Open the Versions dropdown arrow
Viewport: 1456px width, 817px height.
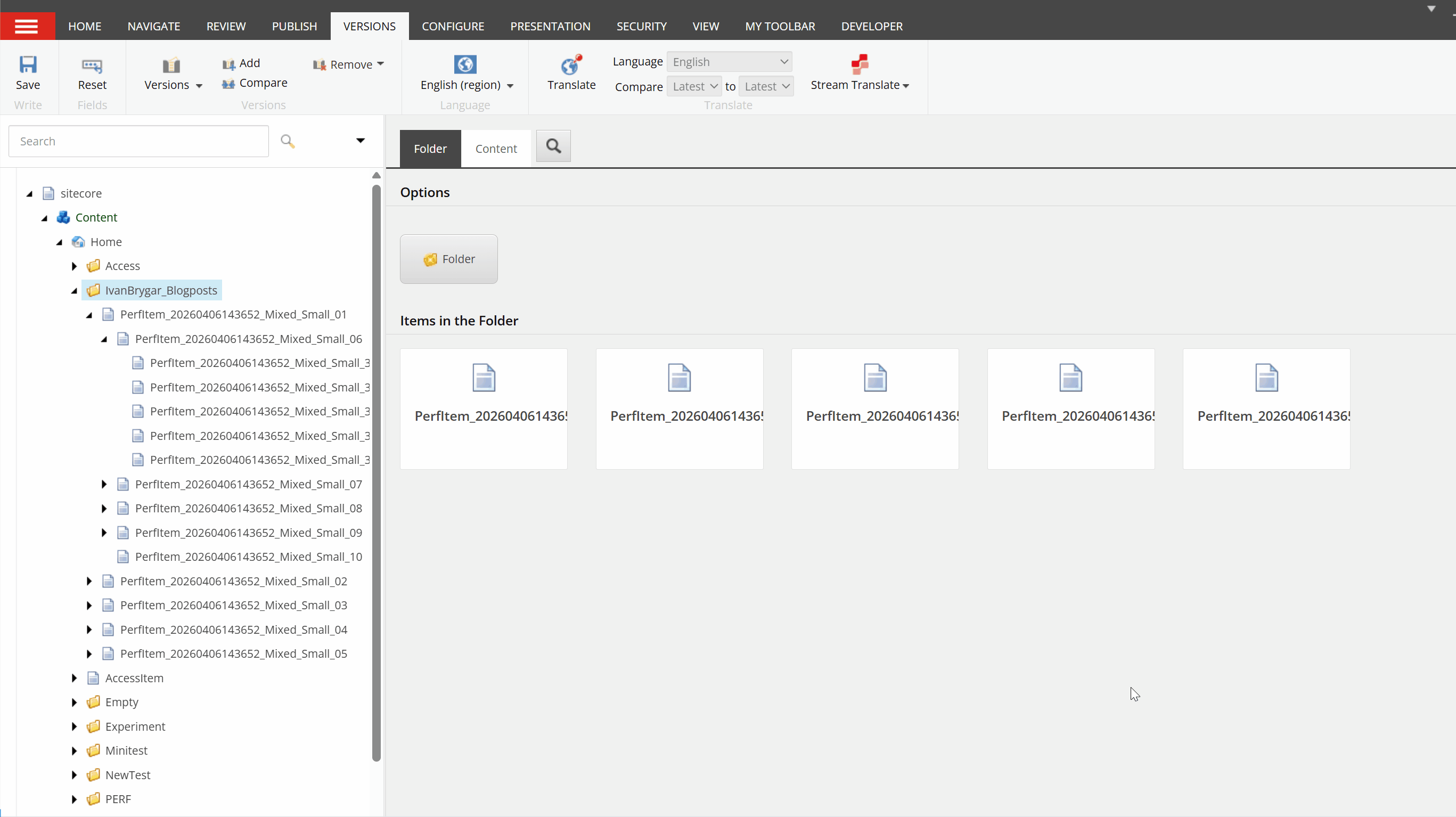(199, 86)
